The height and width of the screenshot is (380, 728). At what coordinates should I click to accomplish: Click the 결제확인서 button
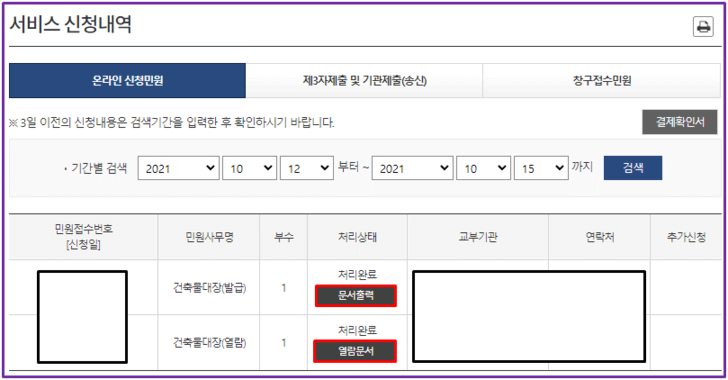(680, 122)
